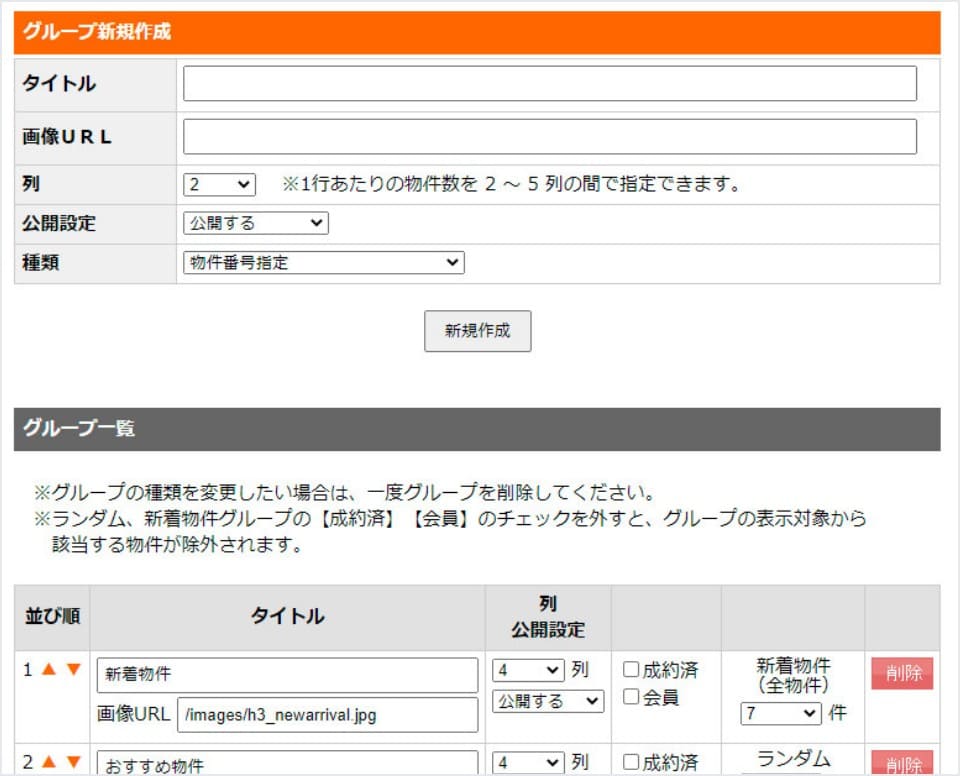The image size is (960, 776).
Task: Open column count dropdown for おすすめ物件 row
Action: (528, 763)
